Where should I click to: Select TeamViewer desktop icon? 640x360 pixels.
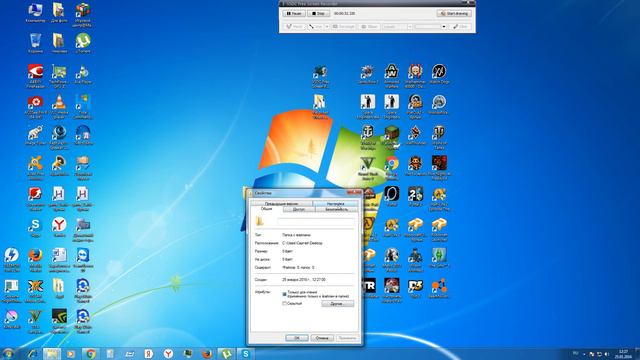pyautogui.click(x=83, y=260)
